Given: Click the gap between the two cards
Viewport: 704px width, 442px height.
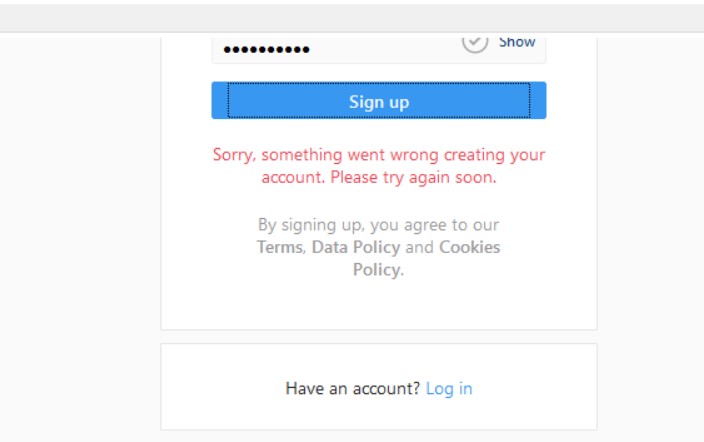Looking at the screenshot, I should 379,337.
